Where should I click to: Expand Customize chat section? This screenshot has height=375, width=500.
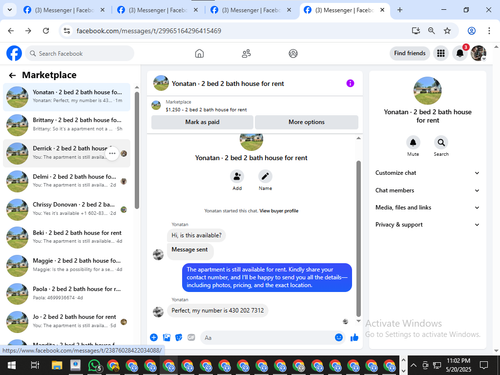point(427,173)
